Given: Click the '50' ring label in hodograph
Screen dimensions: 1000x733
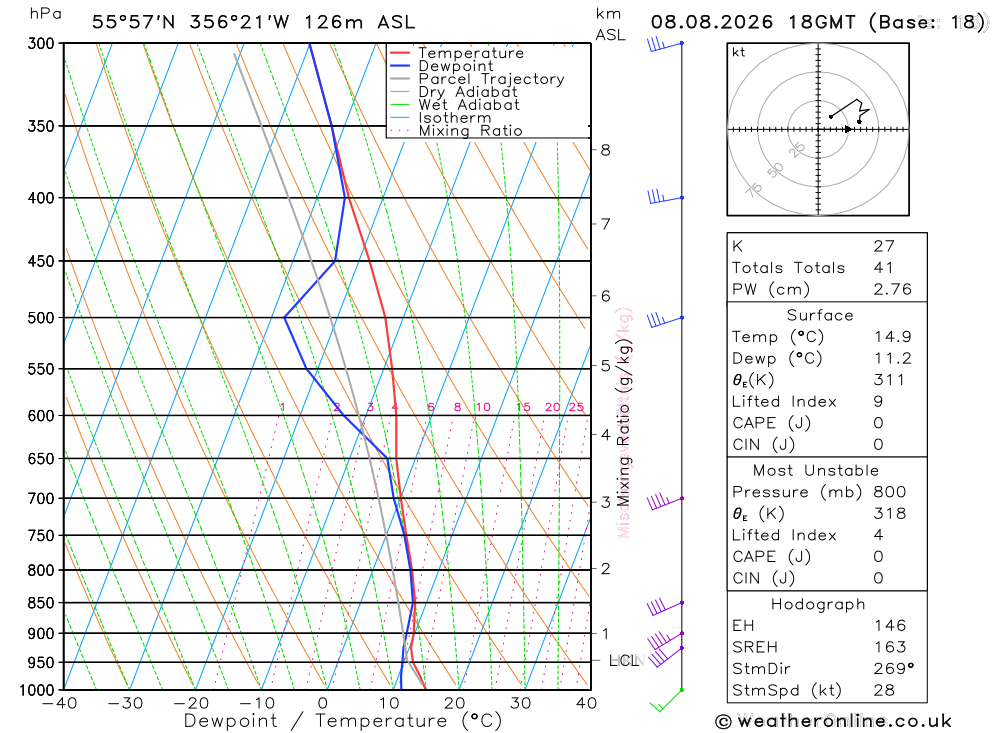Looking at the screenshot, I should tap(776, 170).
